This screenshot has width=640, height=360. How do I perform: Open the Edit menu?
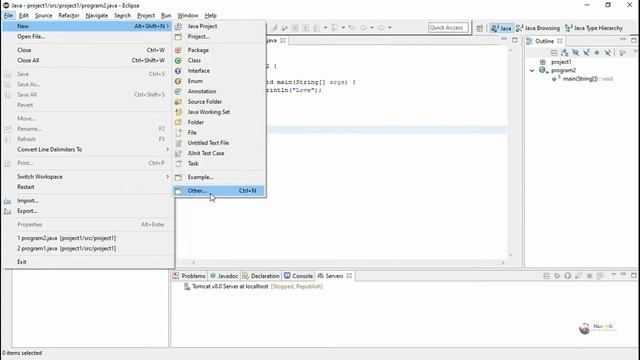(x=24, y=16)
